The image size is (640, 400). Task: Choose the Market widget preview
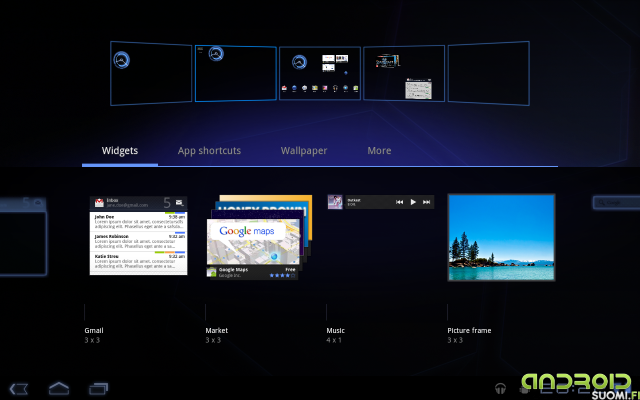tap(259, 237)
